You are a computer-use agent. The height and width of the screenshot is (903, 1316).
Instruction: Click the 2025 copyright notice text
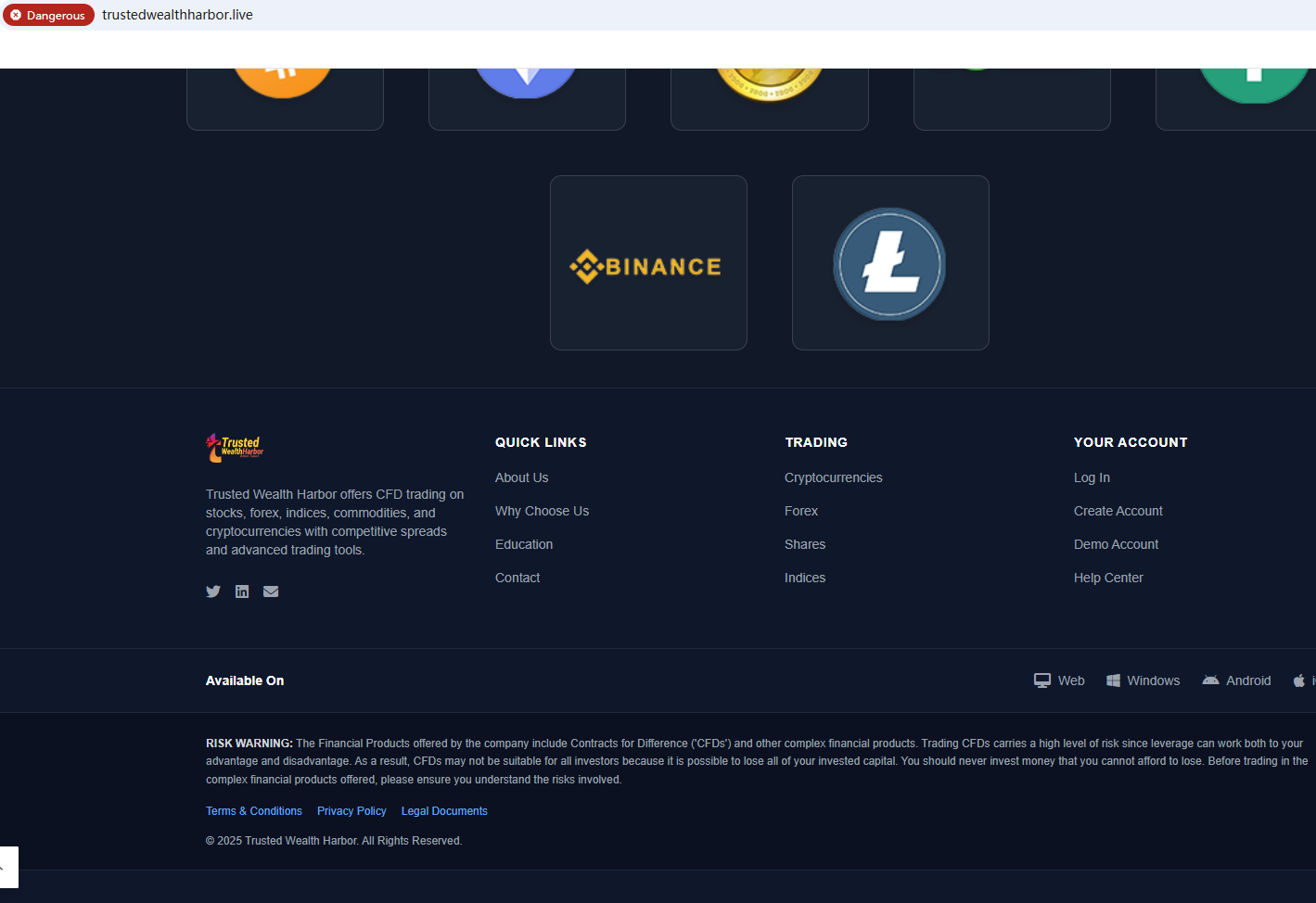334,841
